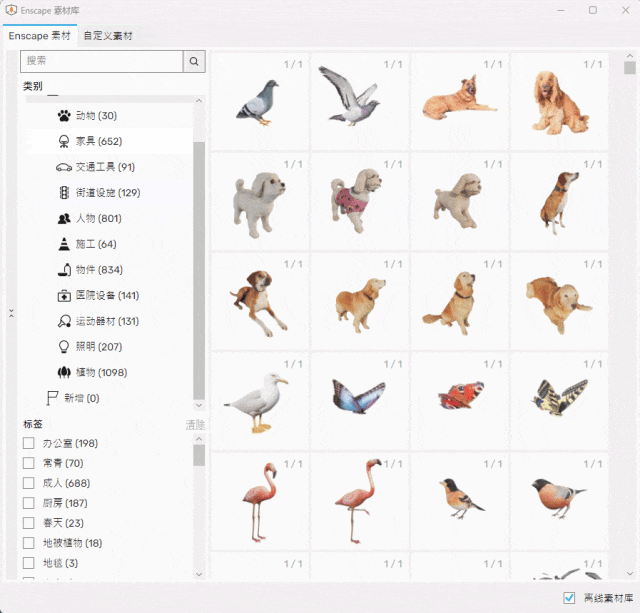Click the sports gear icon for 运动器材
The image size is (640, 613).
[64, 321]
